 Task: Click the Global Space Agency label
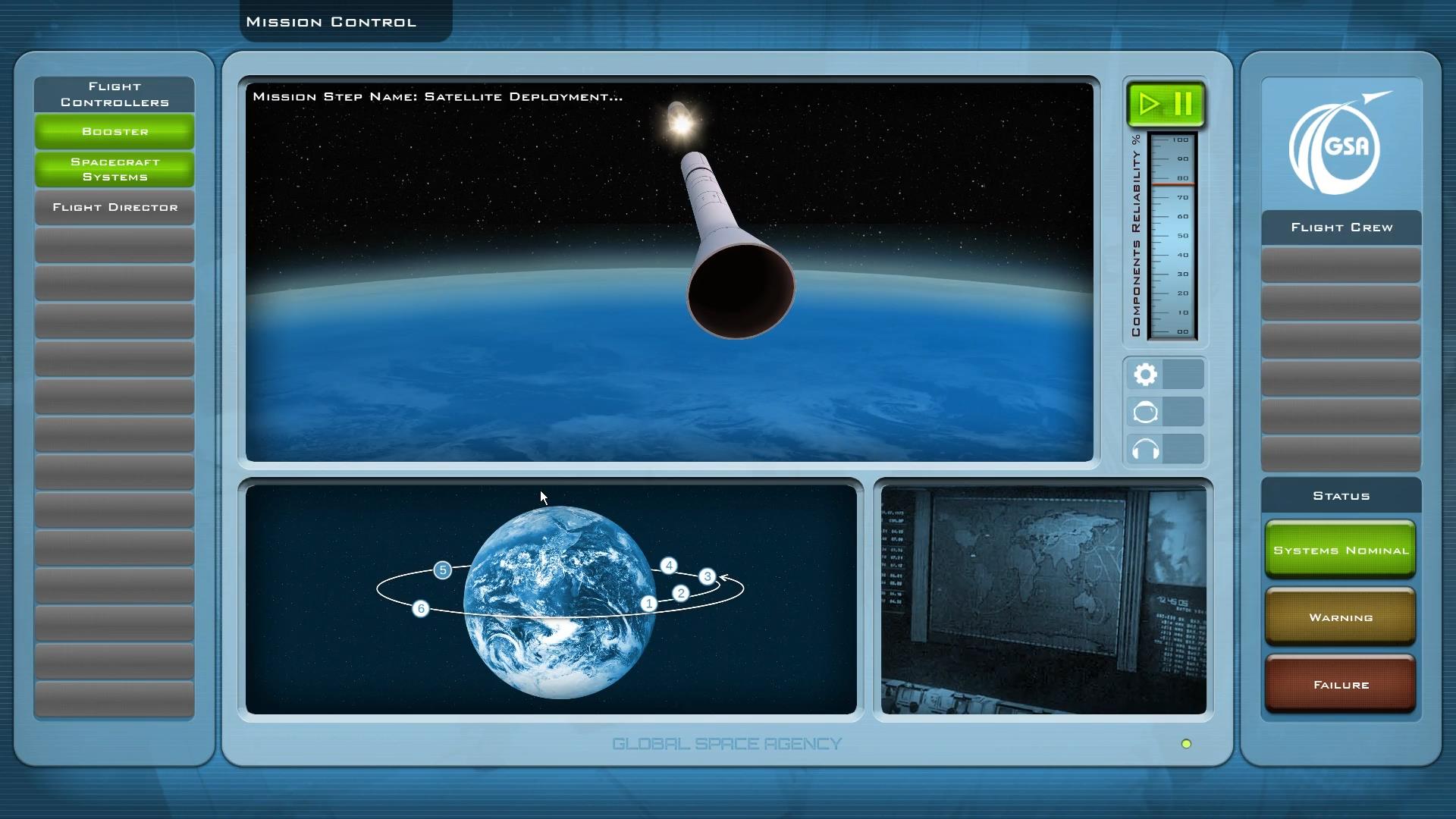[726, 744]
